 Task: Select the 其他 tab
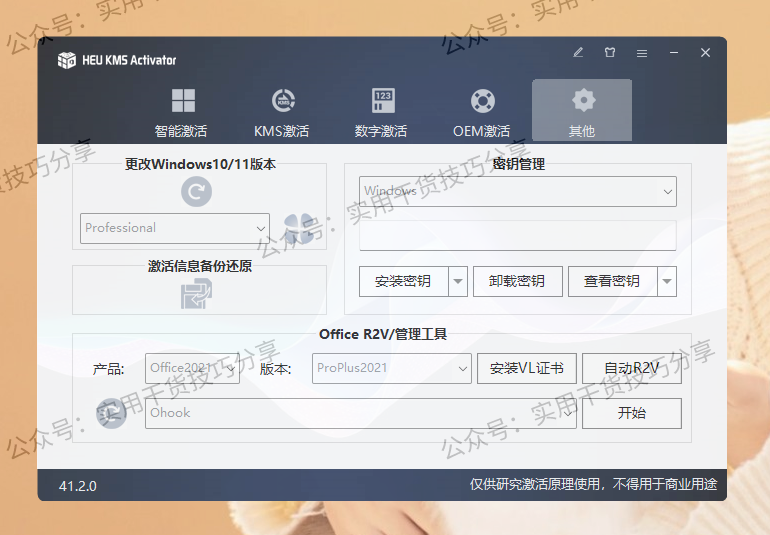pos(582,111)
